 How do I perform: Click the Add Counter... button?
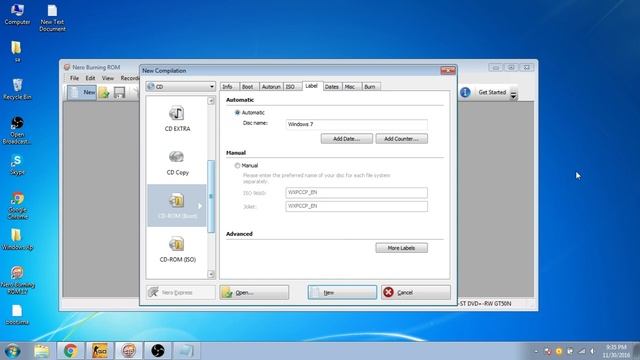click(x=402, y=139)
